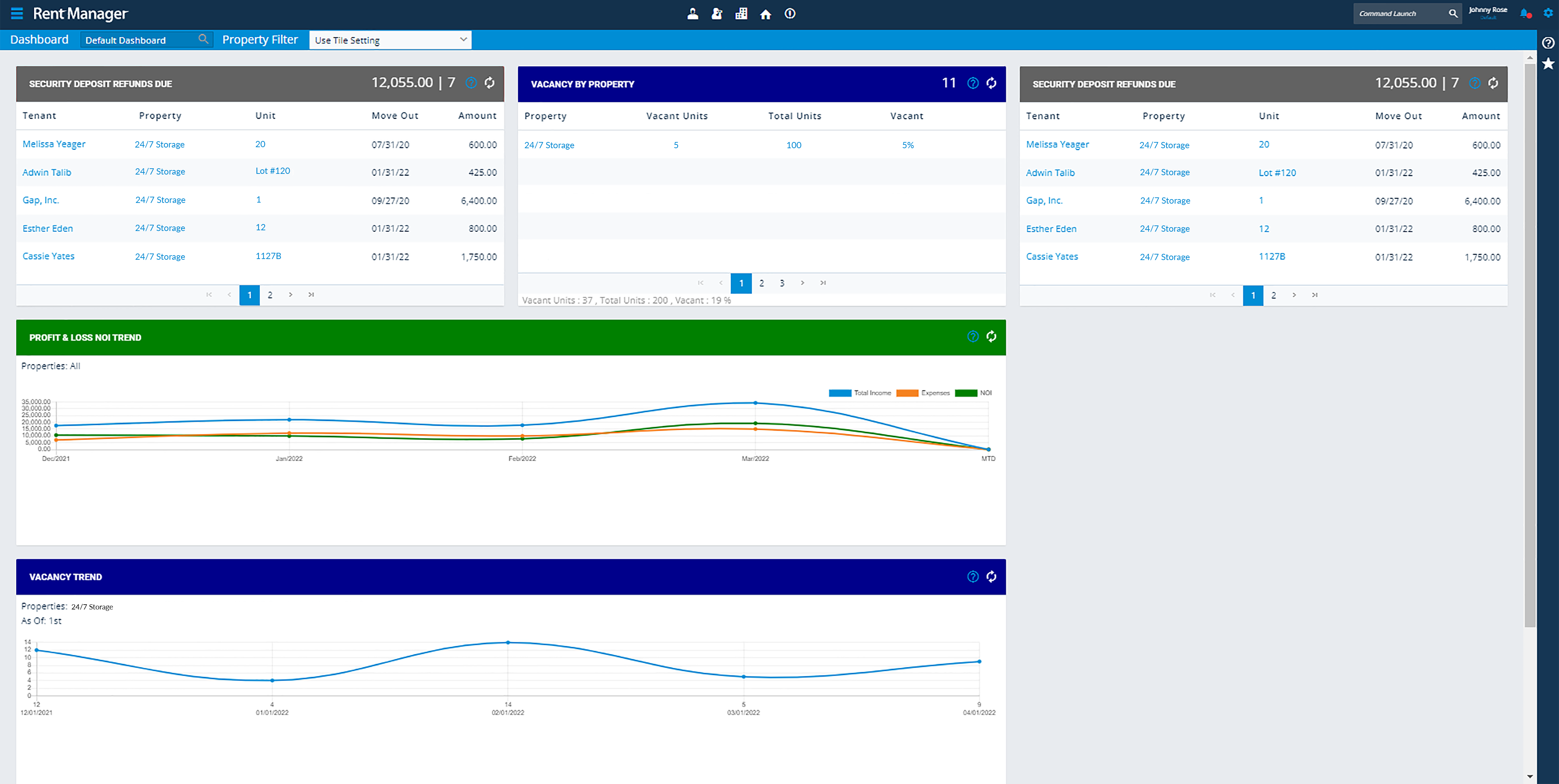Toggle Expenses legend swatch

point(907,393)
